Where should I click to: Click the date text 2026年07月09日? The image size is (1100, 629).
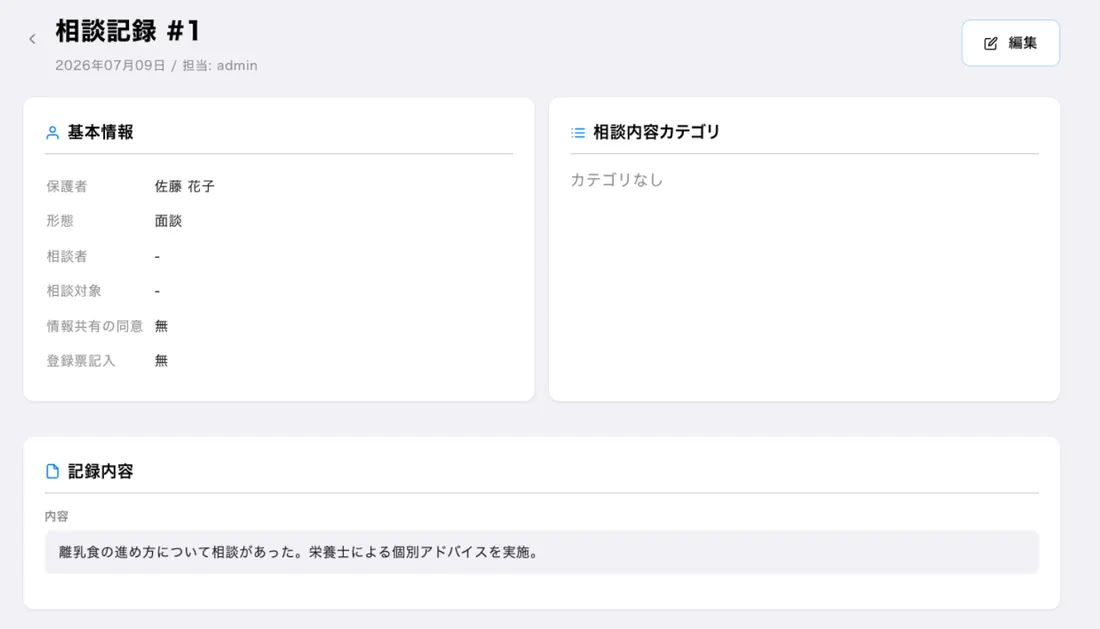point(110,65)
